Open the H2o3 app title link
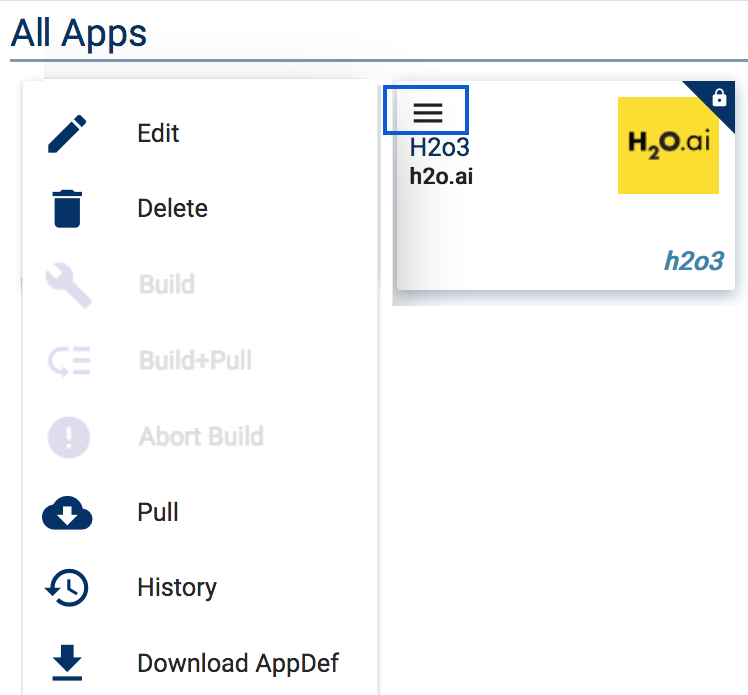Screen dimensions: 748x695 pos(439,147)
